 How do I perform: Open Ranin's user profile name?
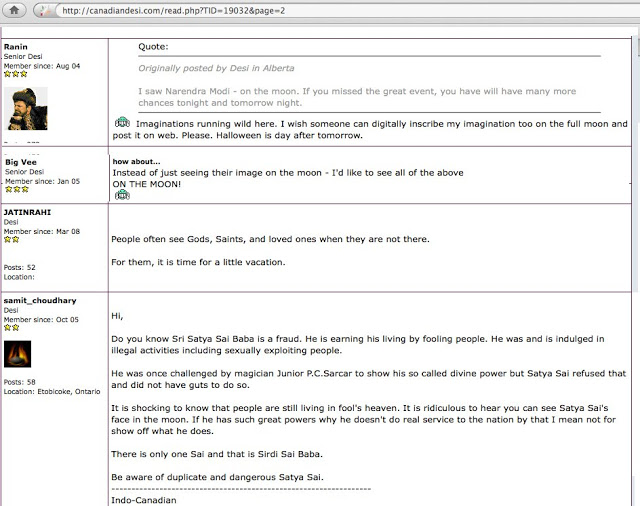point(16,46)
